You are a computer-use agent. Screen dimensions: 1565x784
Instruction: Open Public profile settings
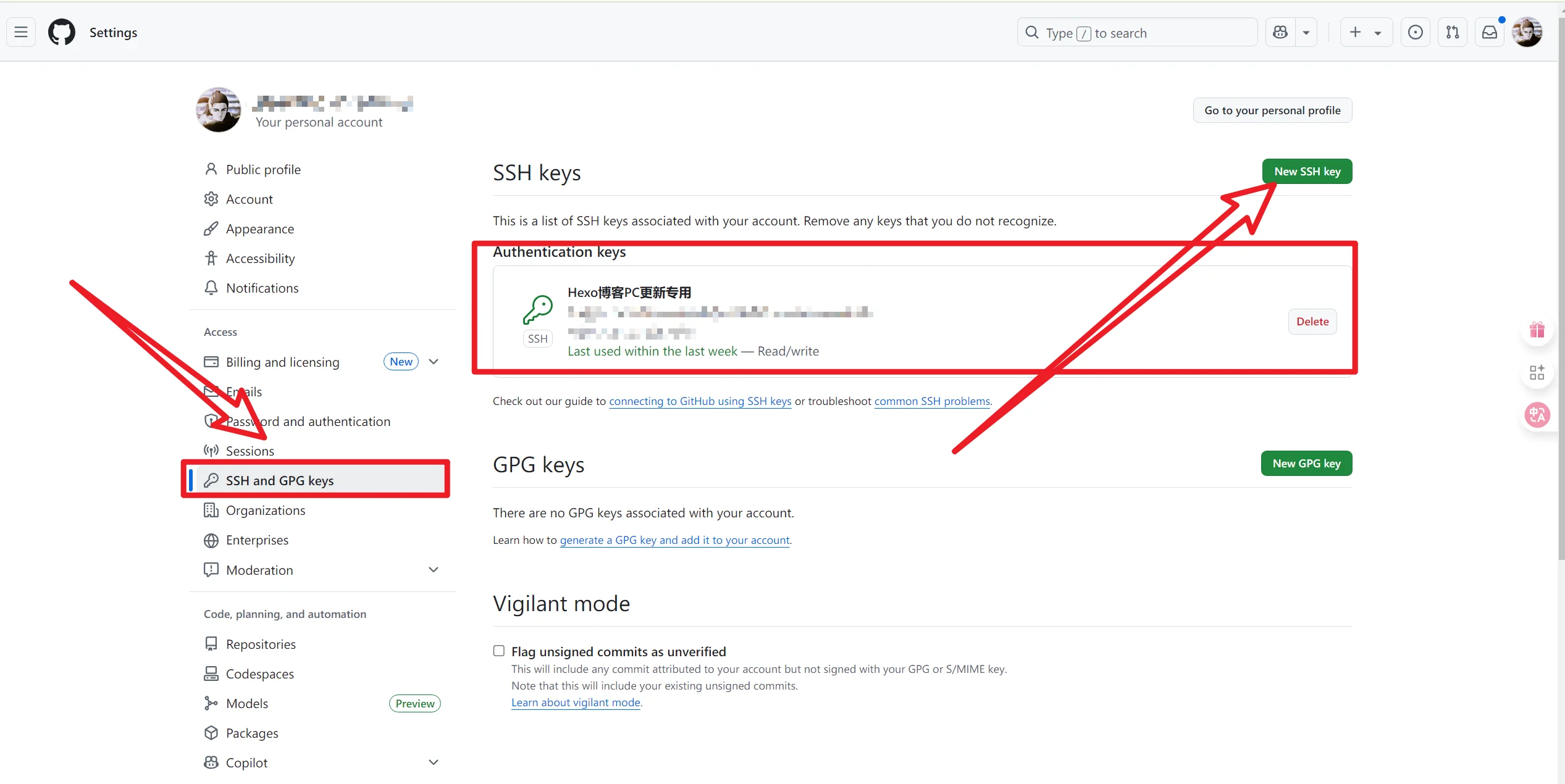coord(321,170)
